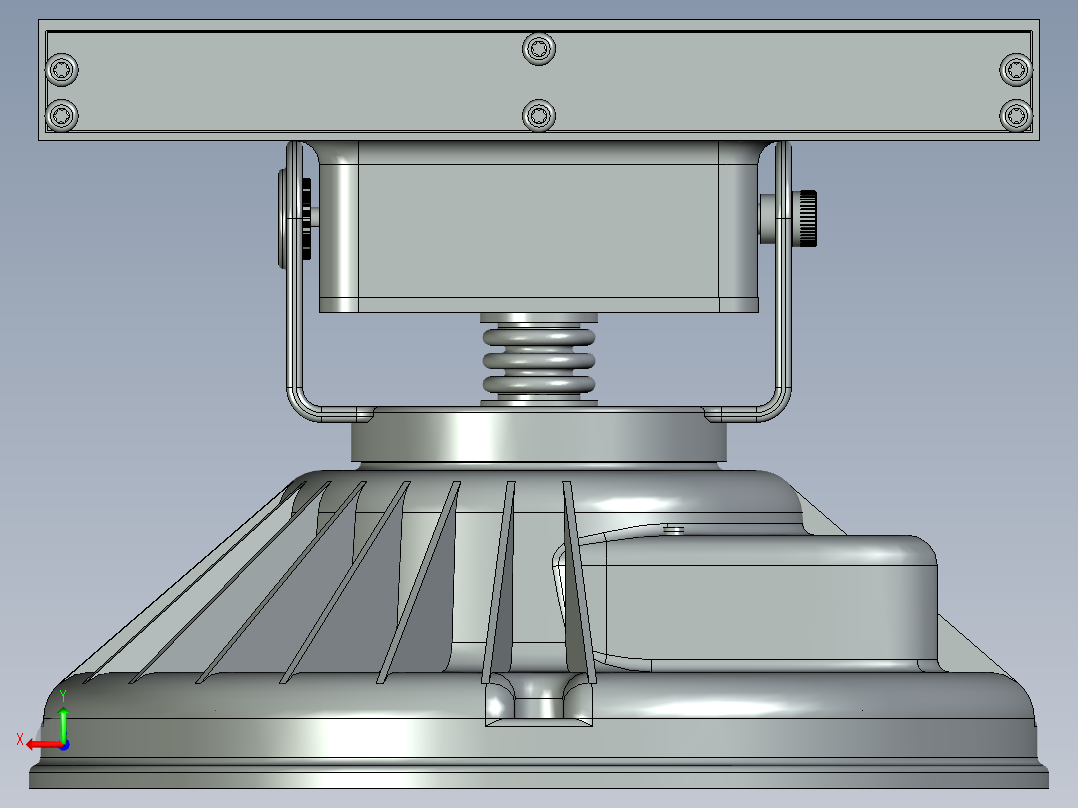Viewport: 1078px width, 808px height.
Task: Select the upper-center screw on the top plate
Action: click(539, 49)
